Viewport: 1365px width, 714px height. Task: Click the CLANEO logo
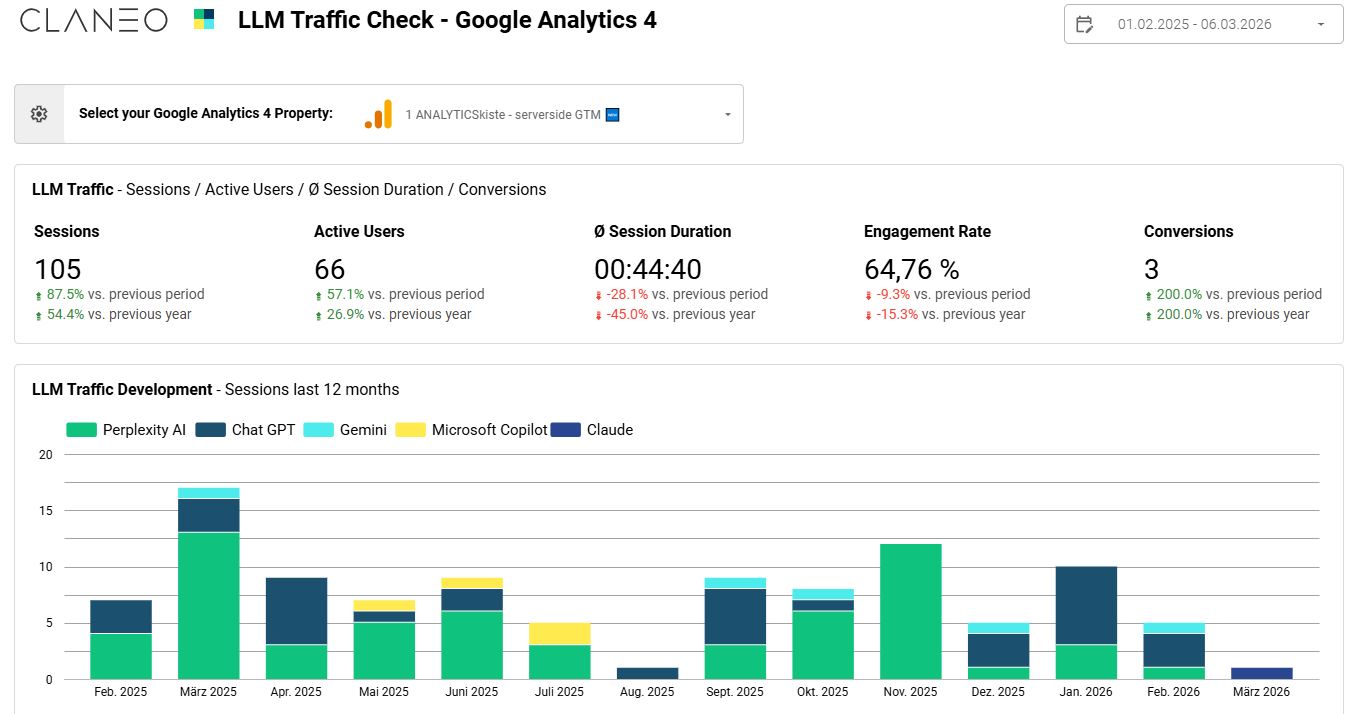[x=92, y=19]
